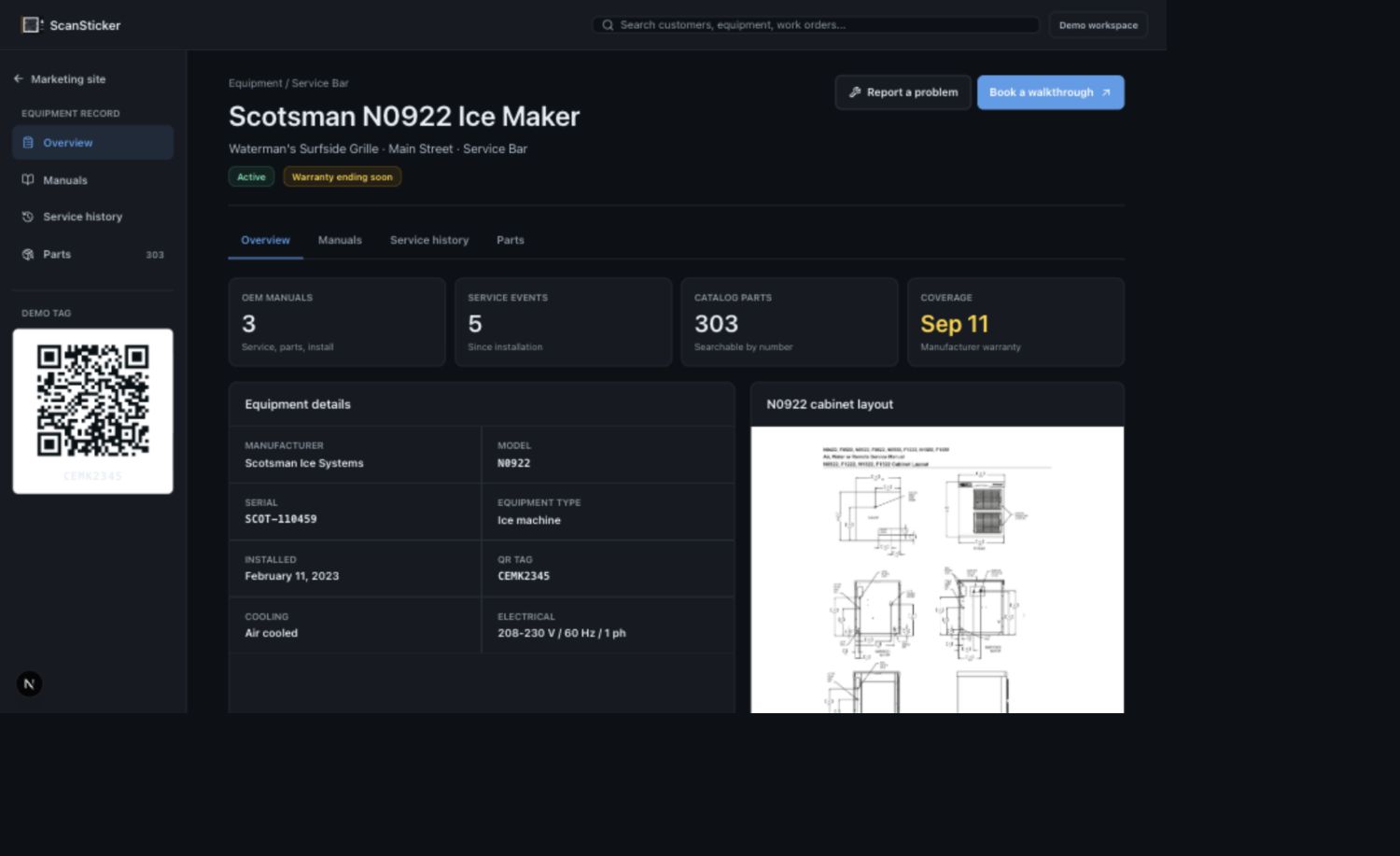Click electrical value 208-230 V / 60 Hz
1400x856 pixels.
pos(562,633)
